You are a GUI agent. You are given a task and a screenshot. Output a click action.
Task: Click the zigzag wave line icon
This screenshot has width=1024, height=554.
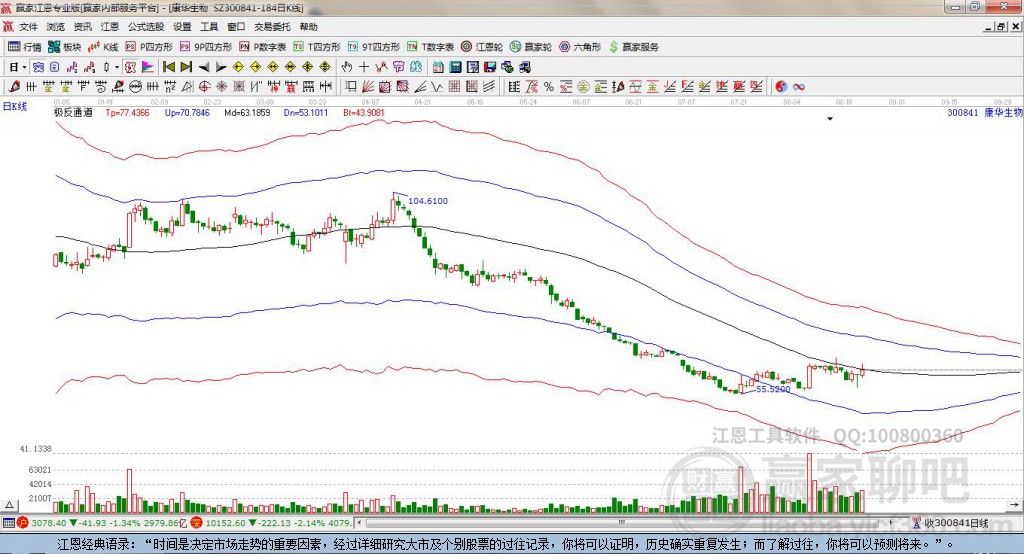click(x=381, y=67)
